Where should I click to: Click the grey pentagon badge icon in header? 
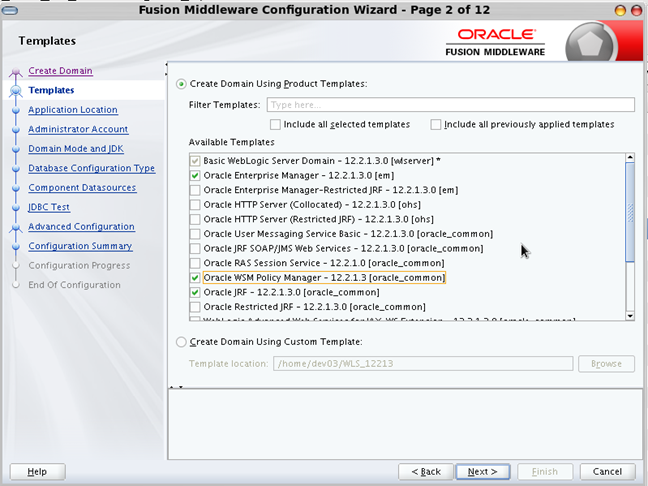590,44
